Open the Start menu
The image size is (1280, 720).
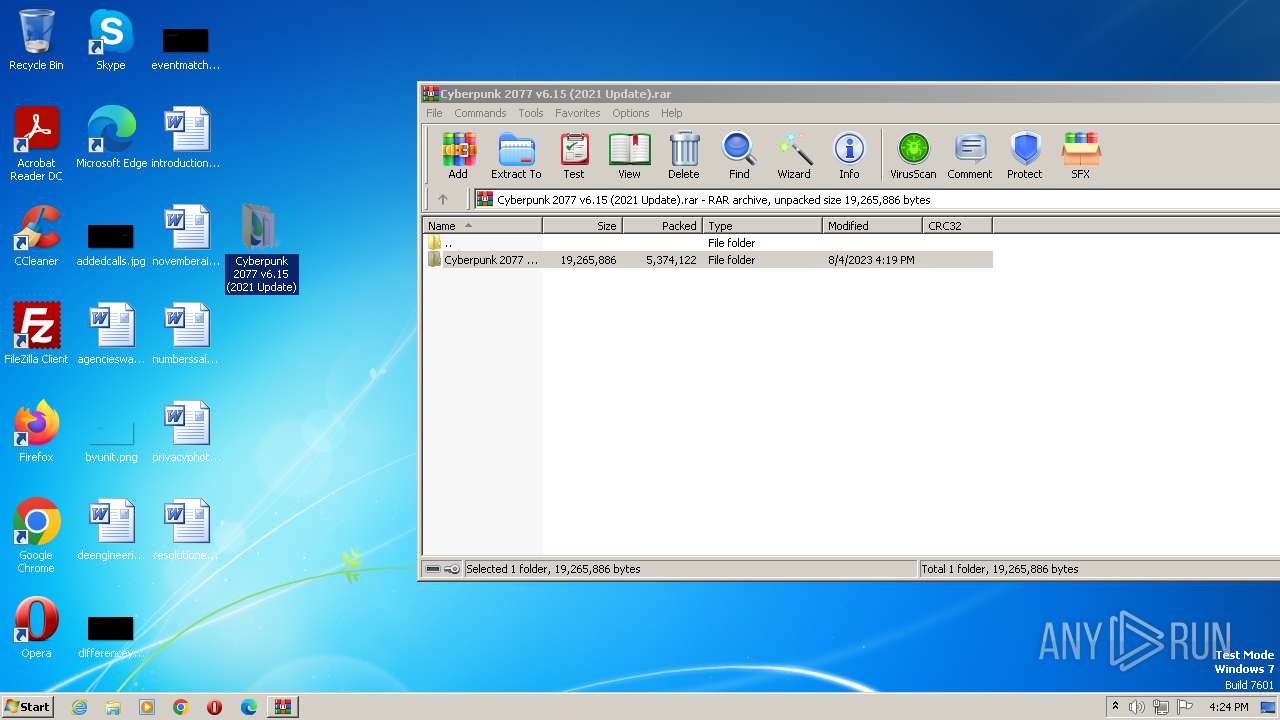click(x=27, y=707)
